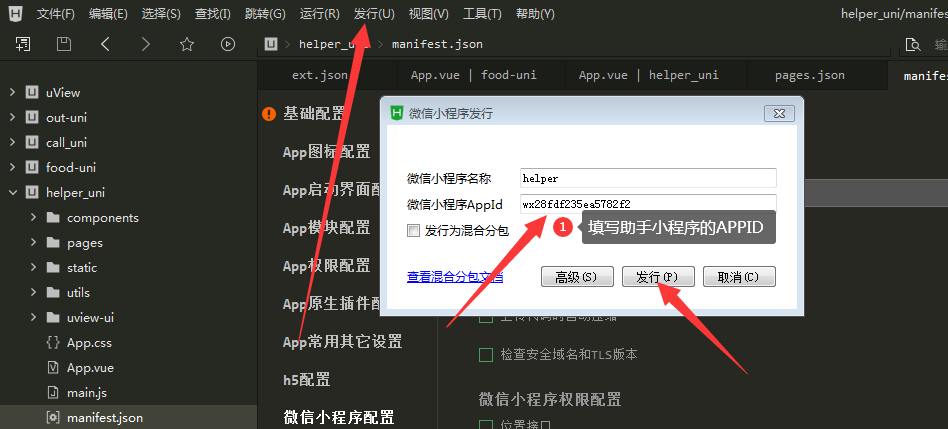Image resolution: width=948 pixels, height=429 pixels.
Task: Click the file search icon at top right
Action: tap(912, 44)
